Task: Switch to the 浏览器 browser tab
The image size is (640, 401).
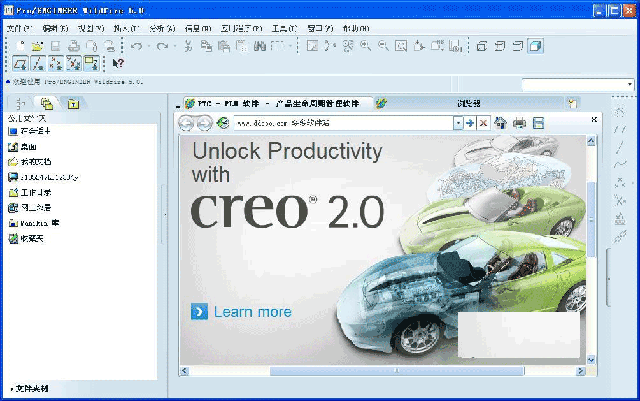Action: pos(469,103)
